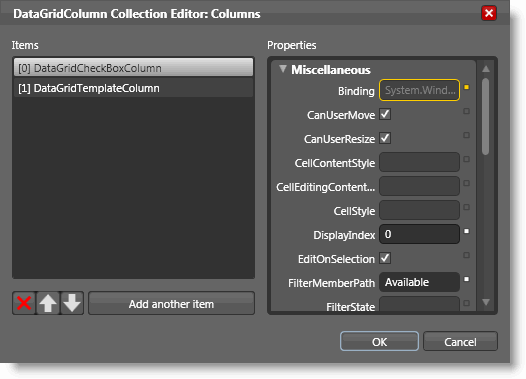Click the DisplayIndex advanced options marker
The width and height of the screenshot is (526, 379).
point(466,231)
